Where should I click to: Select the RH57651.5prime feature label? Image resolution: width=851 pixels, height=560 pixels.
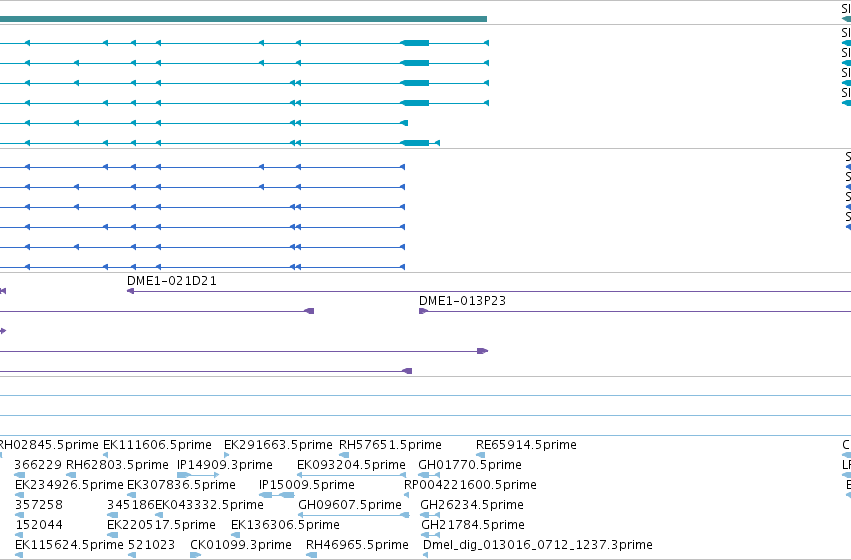[x=390, y=445]
